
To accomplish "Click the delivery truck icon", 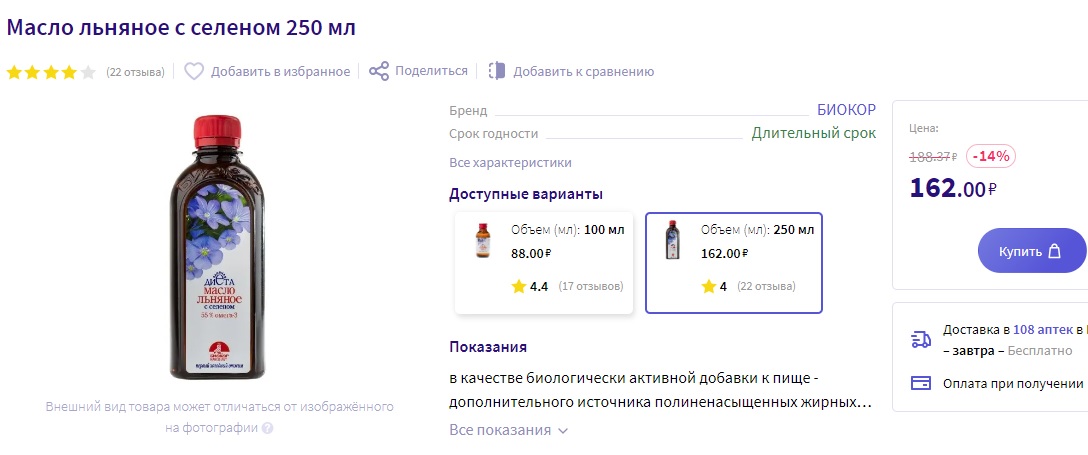I will (x=921, y=339).
